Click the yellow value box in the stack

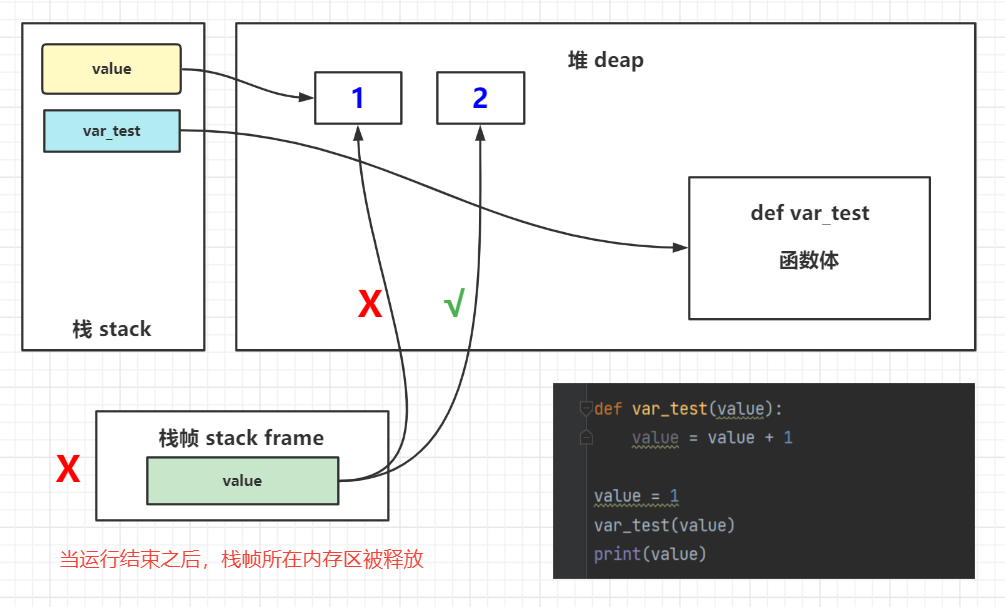point(110,68)
